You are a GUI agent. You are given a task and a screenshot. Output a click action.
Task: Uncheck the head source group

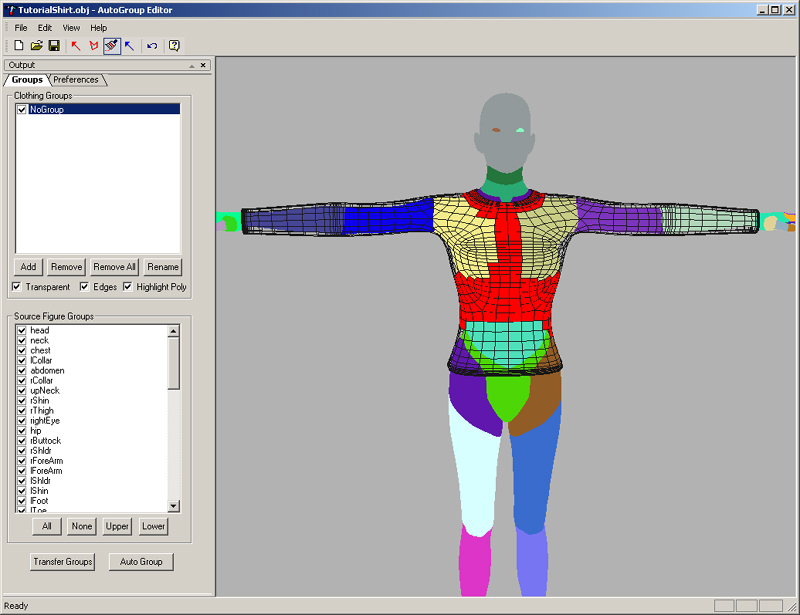pyautogui.click(x=22, y=330)
